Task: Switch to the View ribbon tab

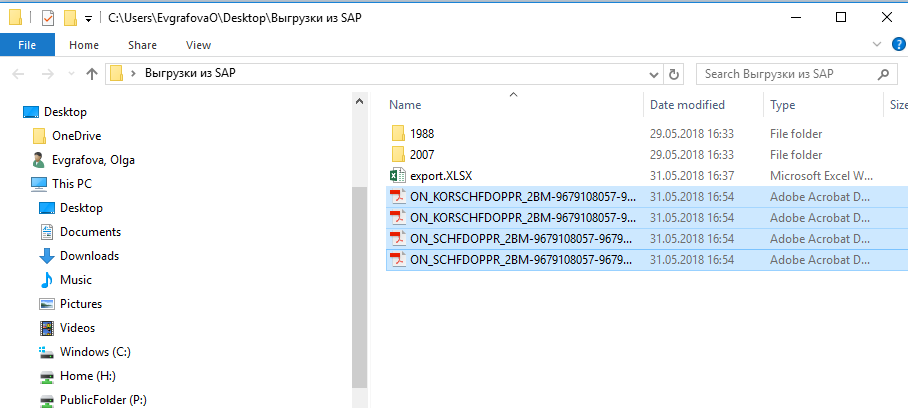Action: [198, 45]
